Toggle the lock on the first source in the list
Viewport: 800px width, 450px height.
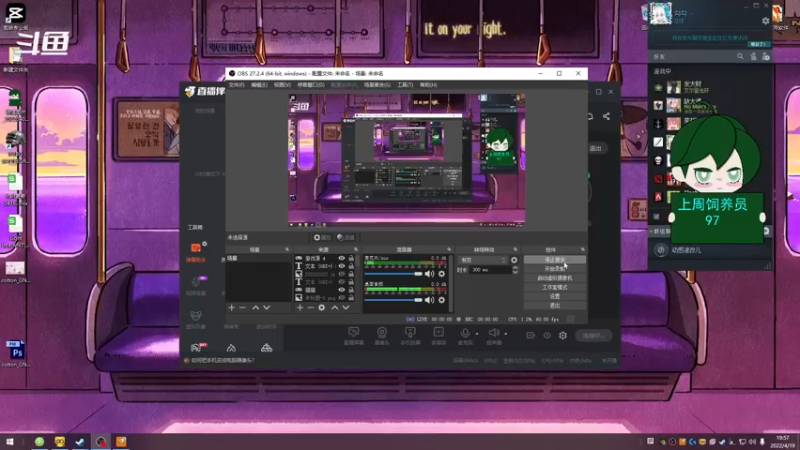point(351,259)
